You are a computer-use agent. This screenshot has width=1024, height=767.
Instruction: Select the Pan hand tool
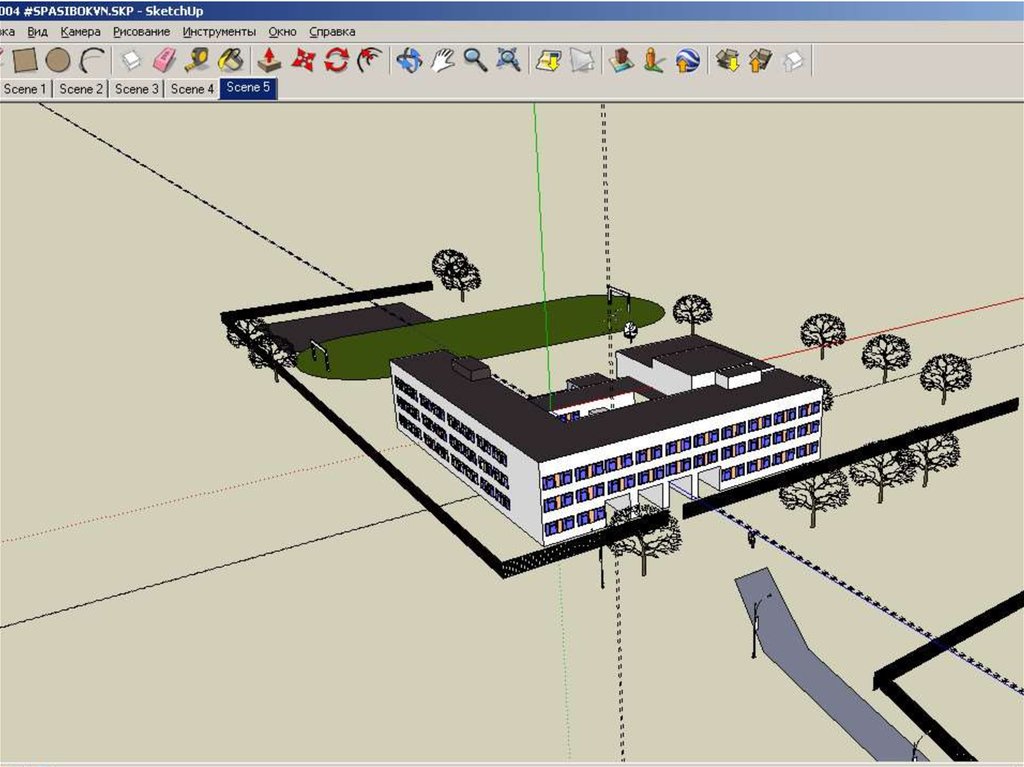coord(442,60)
